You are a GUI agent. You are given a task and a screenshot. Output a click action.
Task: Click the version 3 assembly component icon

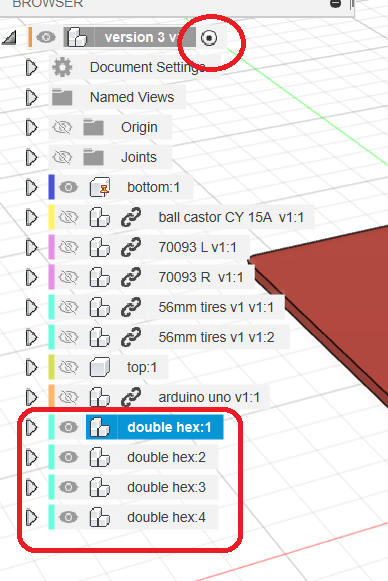click(78, 37)
